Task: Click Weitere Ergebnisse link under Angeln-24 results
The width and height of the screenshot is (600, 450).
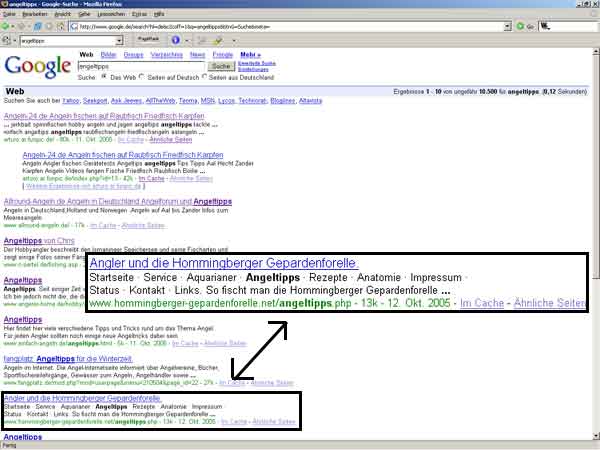Action: [83, 186]
